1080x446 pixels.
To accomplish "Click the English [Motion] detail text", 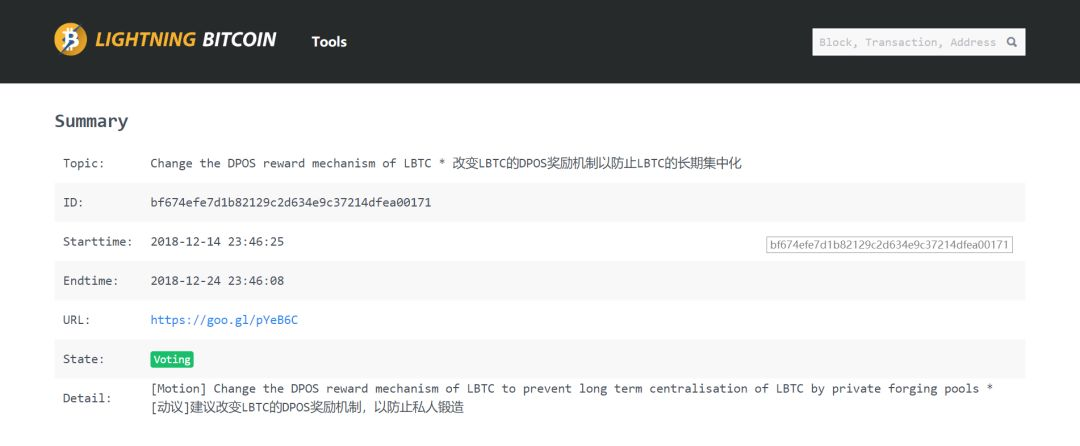I will (x=572, y=389).
